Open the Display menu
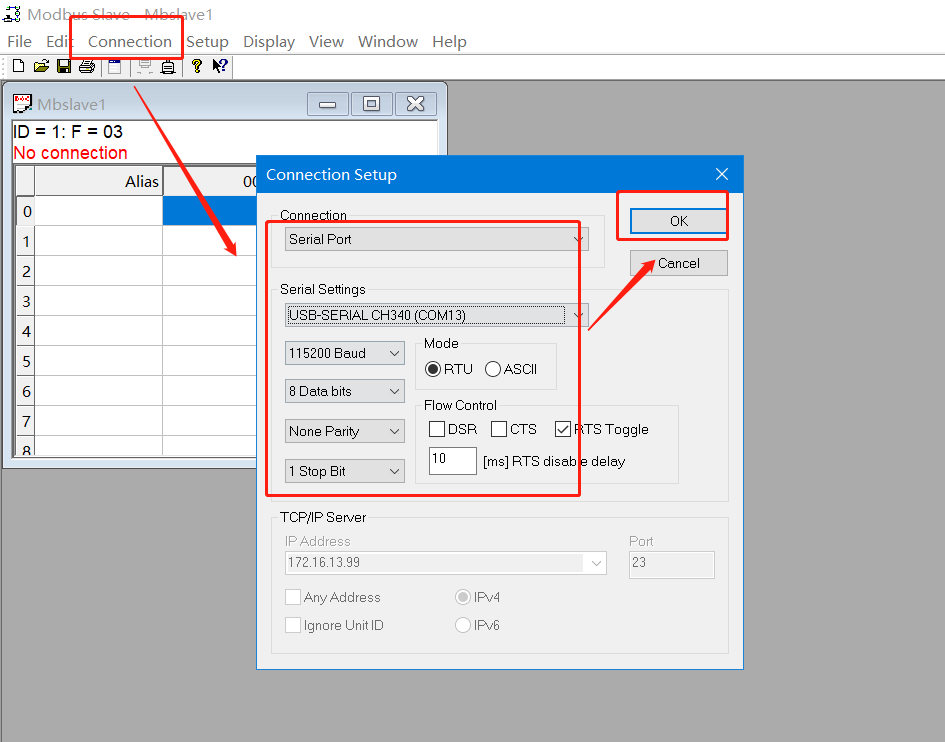This screenshot has height=742, width=945. 269,41
